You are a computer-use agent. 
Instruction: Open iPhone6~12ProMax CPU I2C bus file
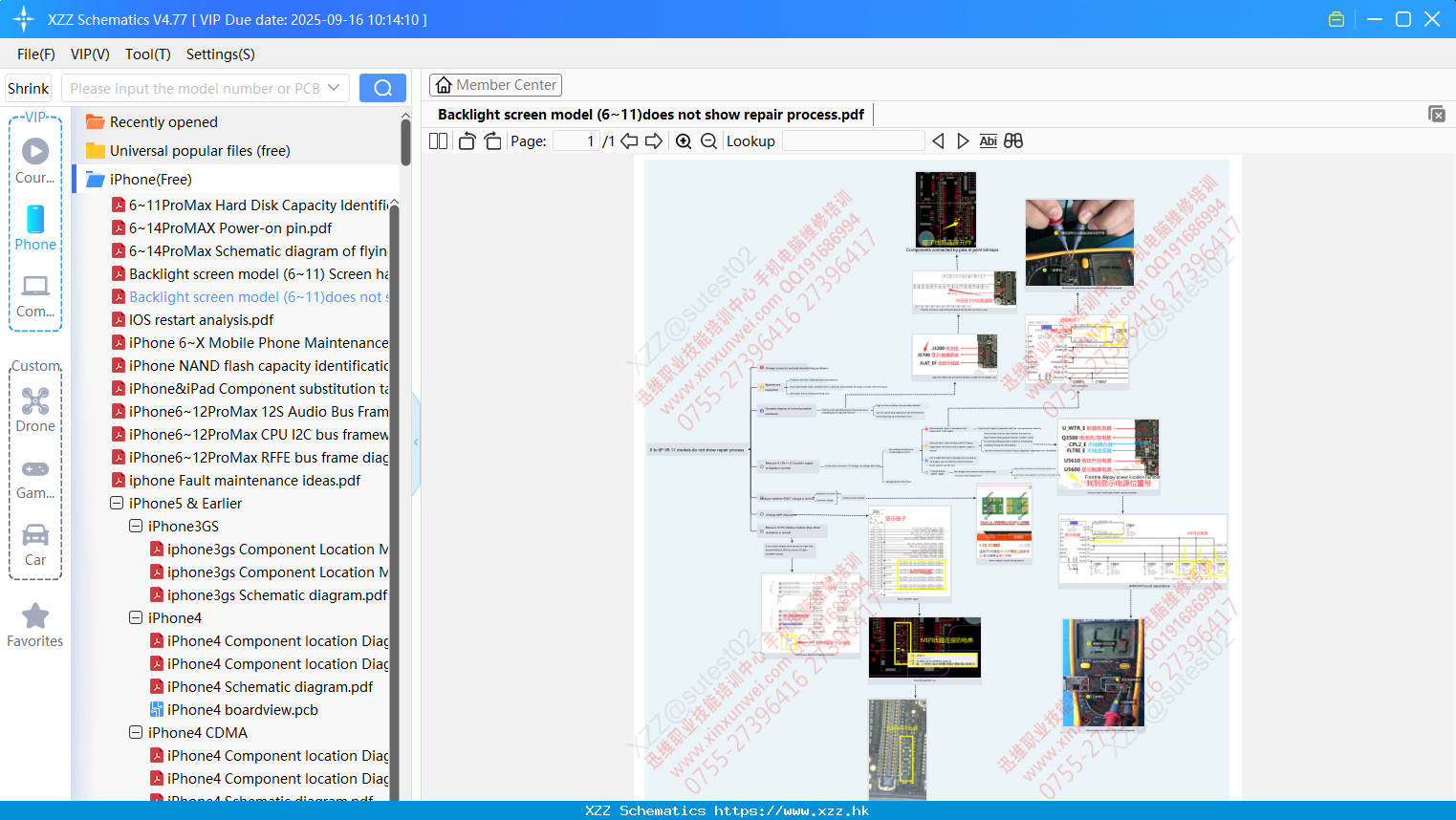click(250, 435)
